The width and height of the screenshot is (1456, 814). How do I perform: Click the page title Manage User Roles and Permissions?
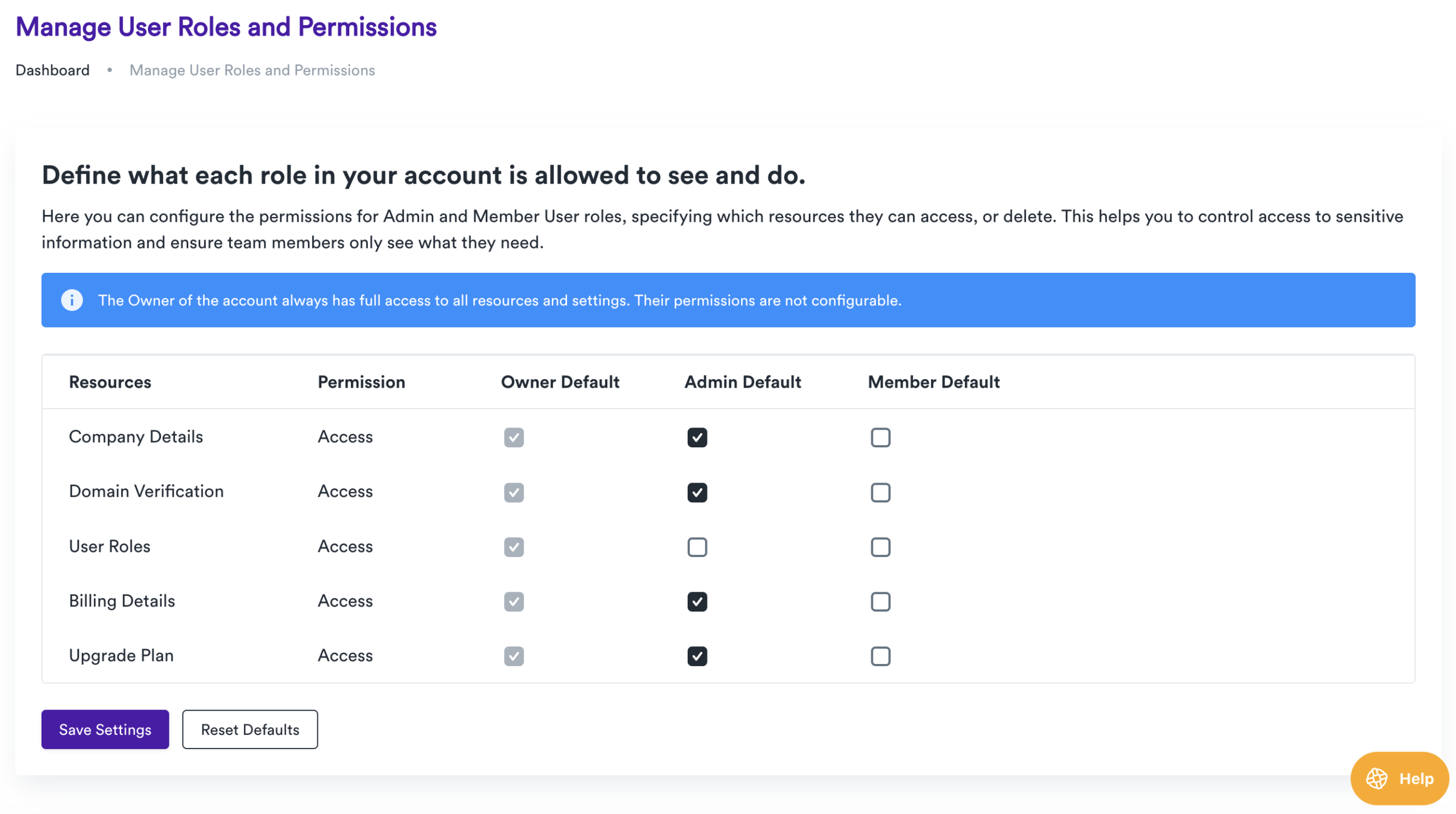pos(227,26)
